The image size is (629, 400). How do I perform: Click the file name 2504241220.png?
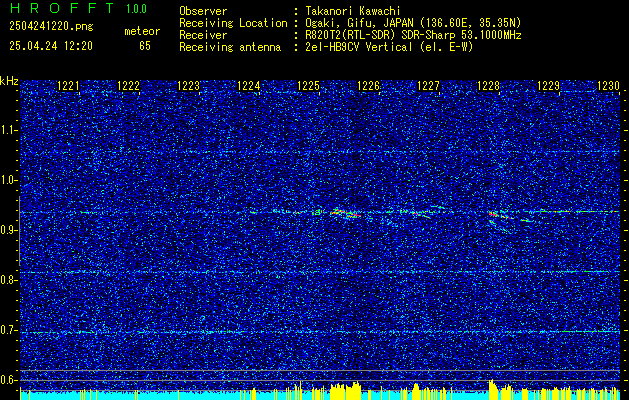pos(51,27)
